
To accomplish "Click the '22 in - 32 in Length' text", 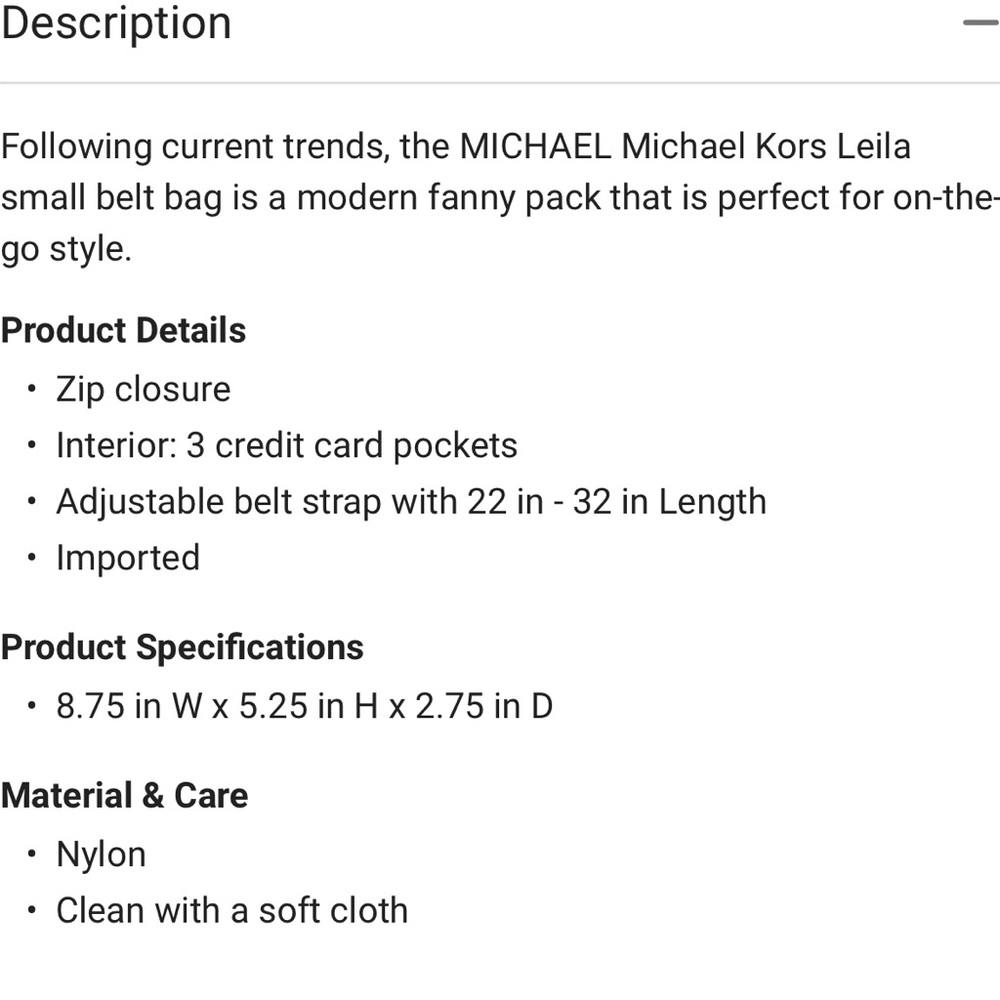I will pos(617,501).
